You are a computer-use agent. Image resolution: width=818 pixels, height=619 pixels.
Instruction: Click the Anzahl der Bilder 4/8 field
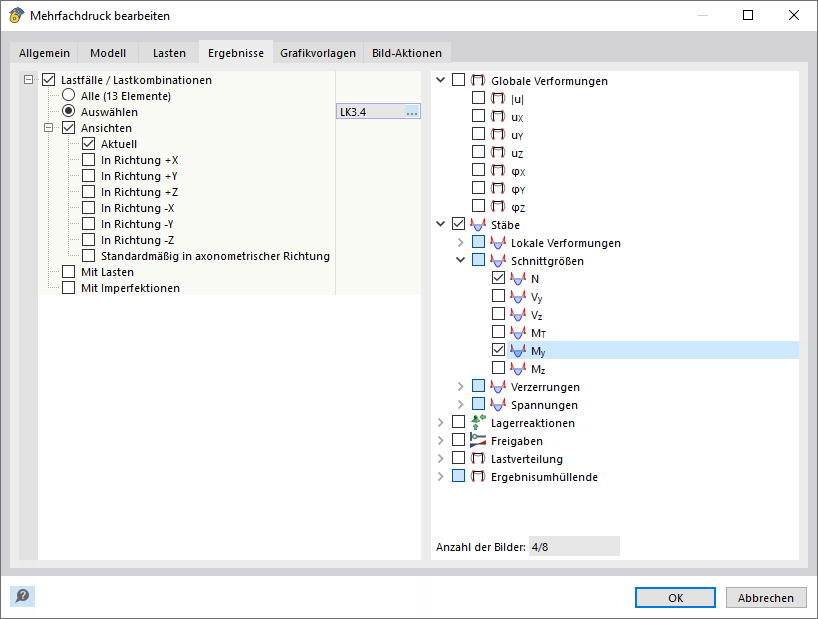click(574, 547)
